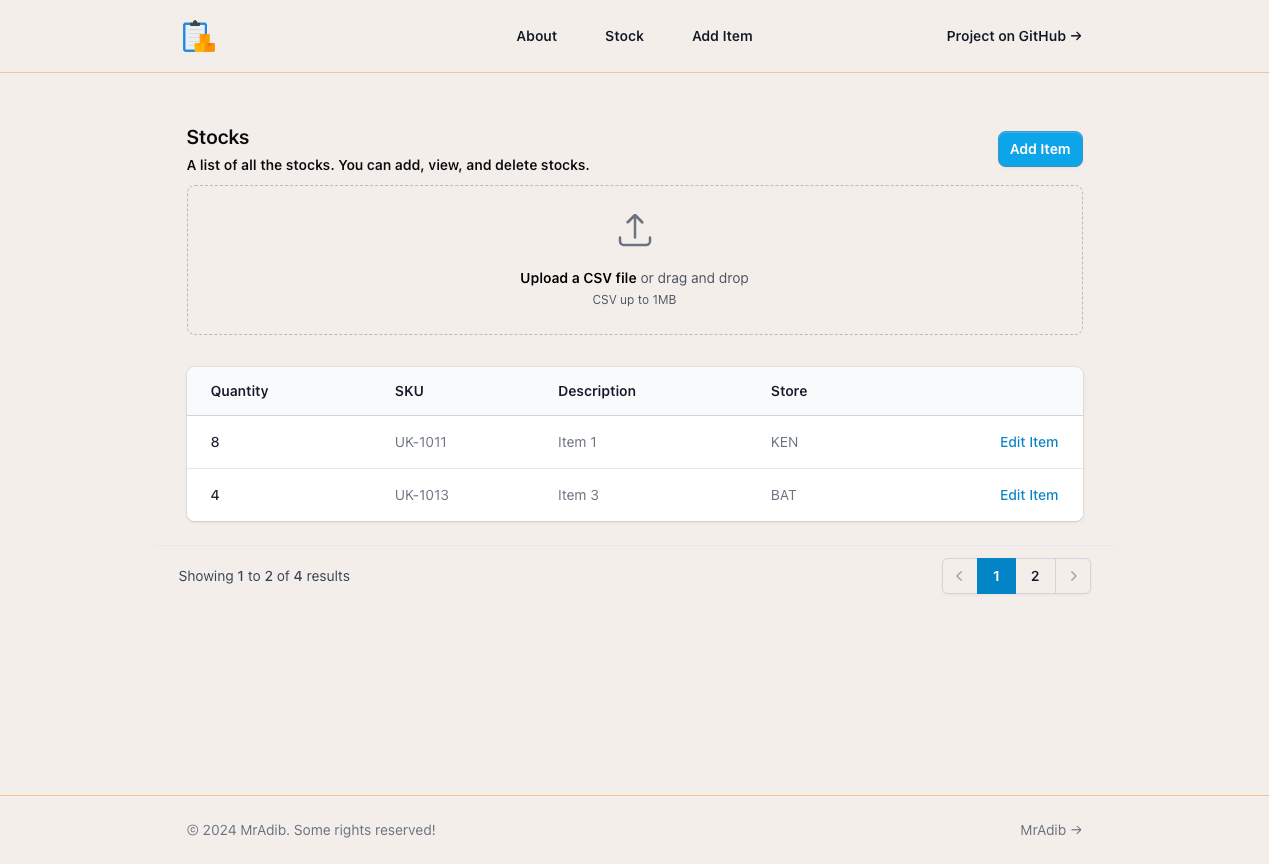Click the arrow icon next to MrAdib footer link

1075,830
